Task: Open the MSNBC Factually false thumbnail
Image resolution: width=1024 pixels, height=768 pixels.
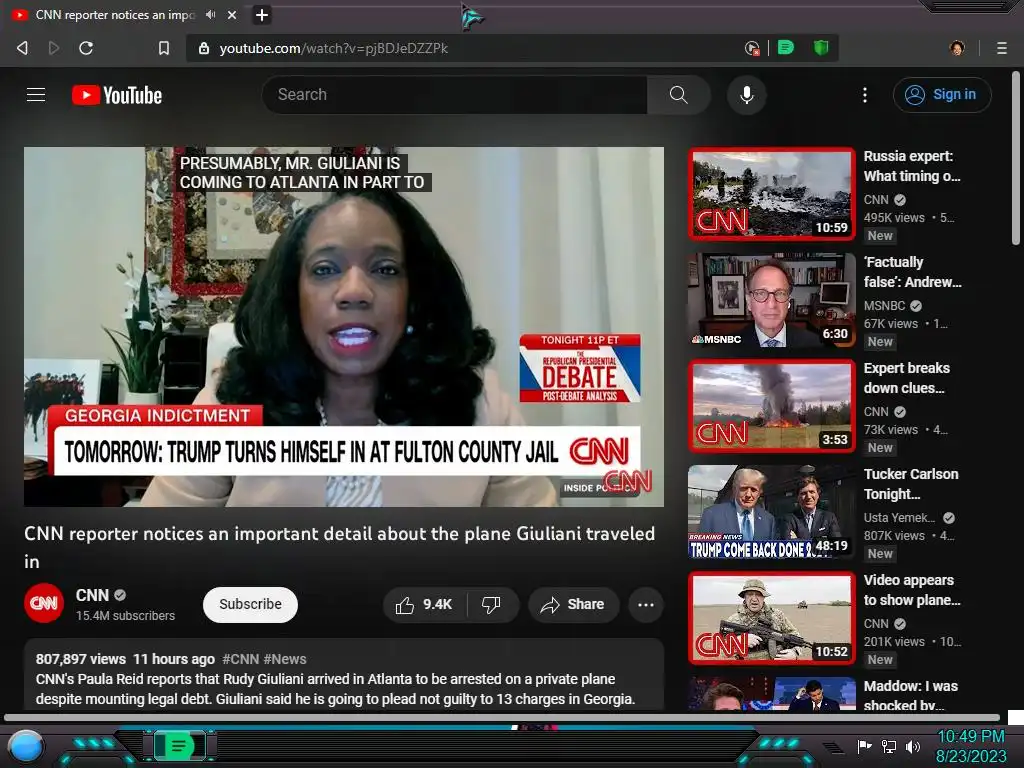Action: coord(771,300)
